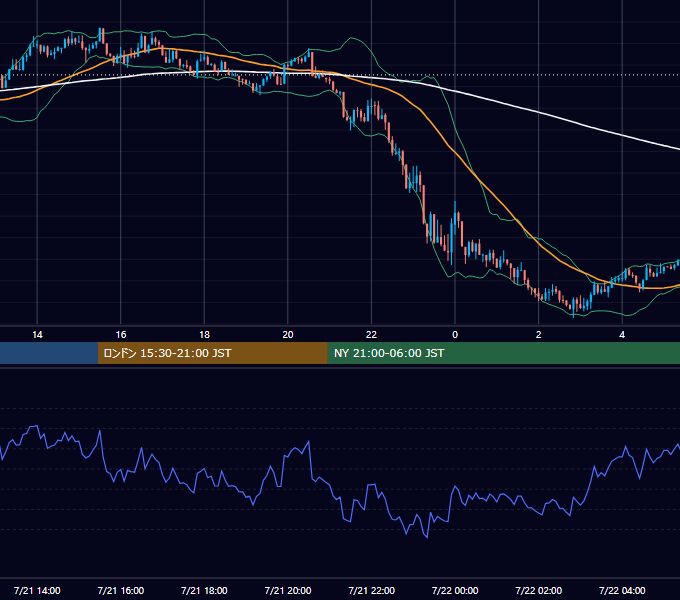Click the 7/22 02:00 label on lower axis

[539, 590]
